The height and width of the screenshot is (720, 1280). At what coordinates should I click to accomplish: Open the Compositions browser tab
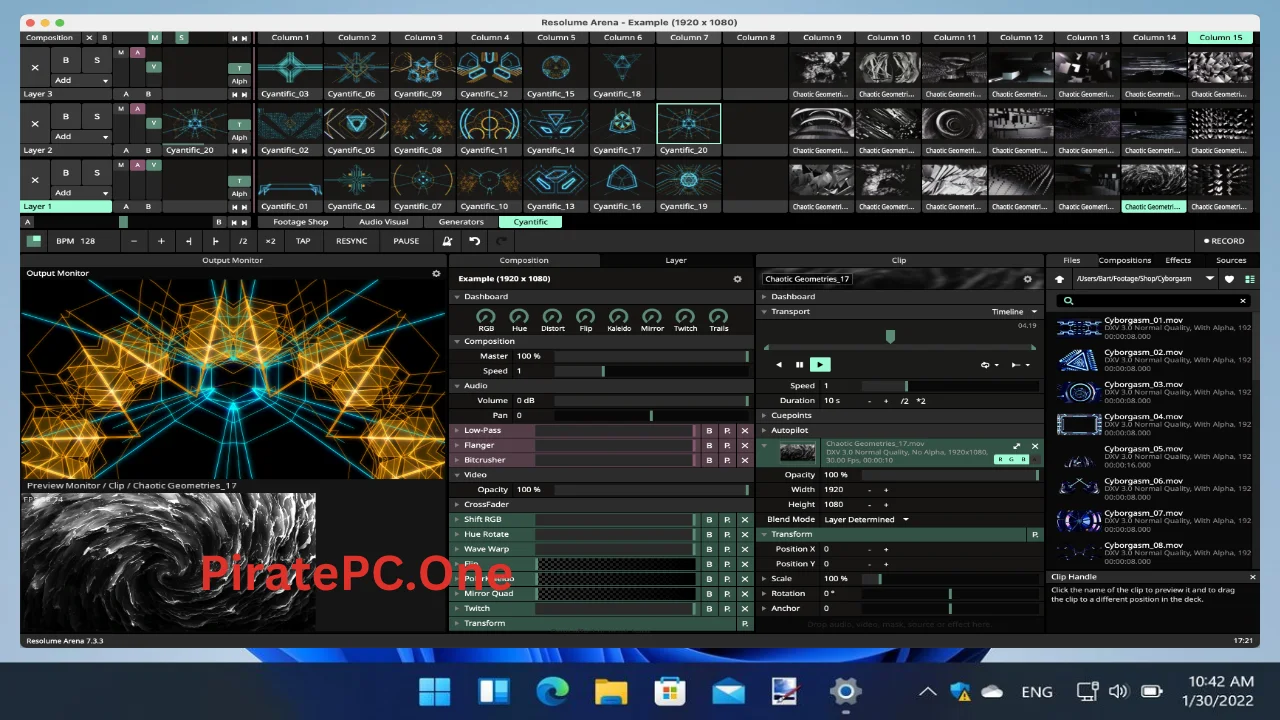pos(1124,260)
